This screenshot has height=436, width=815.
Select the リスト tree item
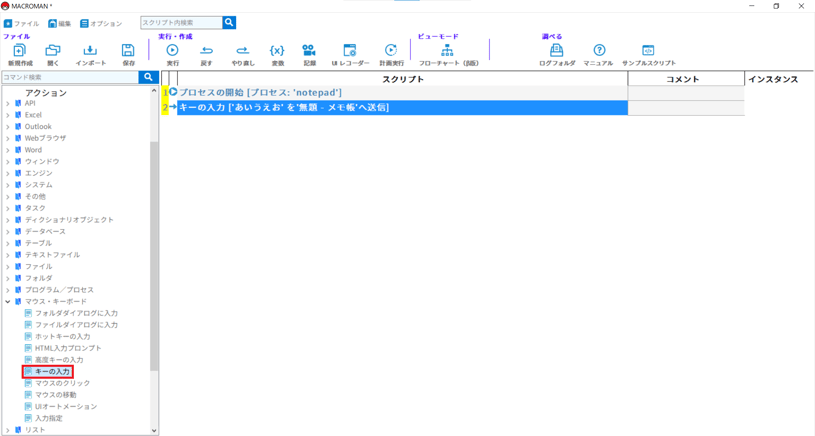pyautogui.click(x=35, y=430)
